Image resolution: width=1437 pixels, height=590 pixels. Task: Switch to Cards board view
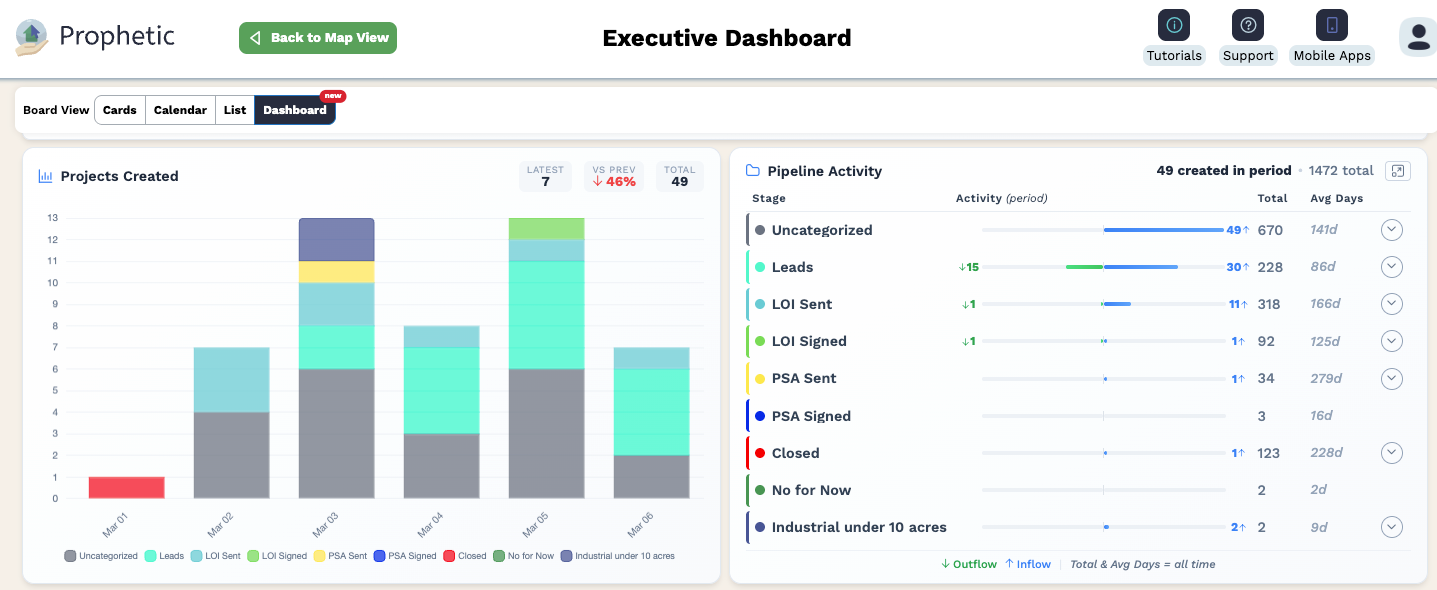[120, 110]
